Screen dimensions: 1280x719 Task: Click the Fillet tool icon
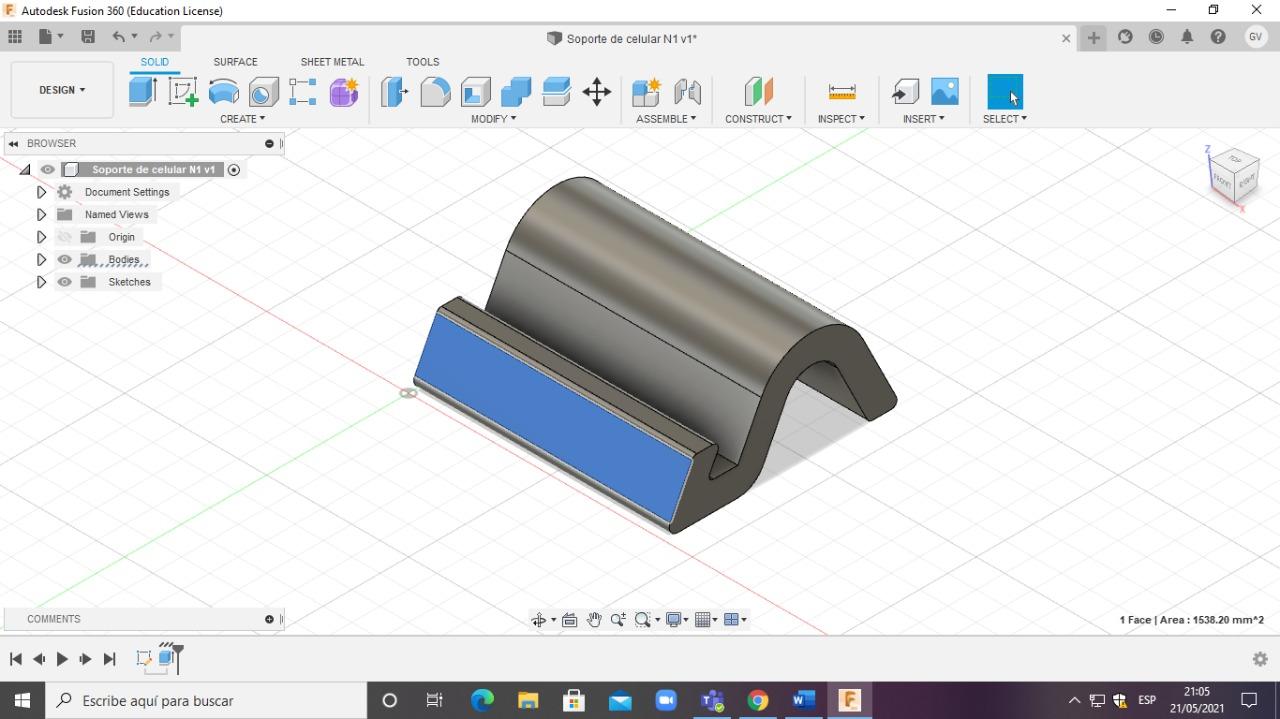click(x=435, y=92)
